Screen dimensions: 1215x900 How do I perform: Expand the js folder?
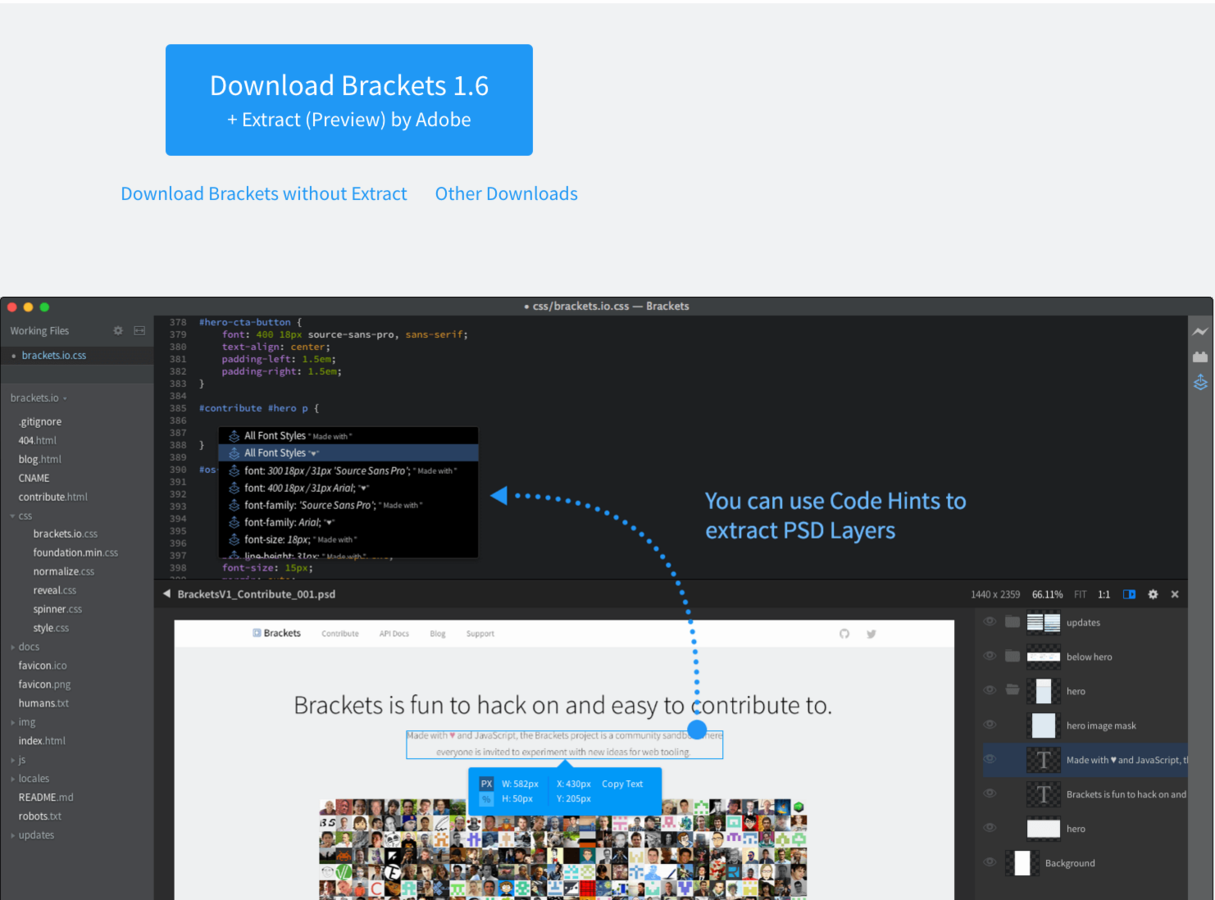(13, 760)
